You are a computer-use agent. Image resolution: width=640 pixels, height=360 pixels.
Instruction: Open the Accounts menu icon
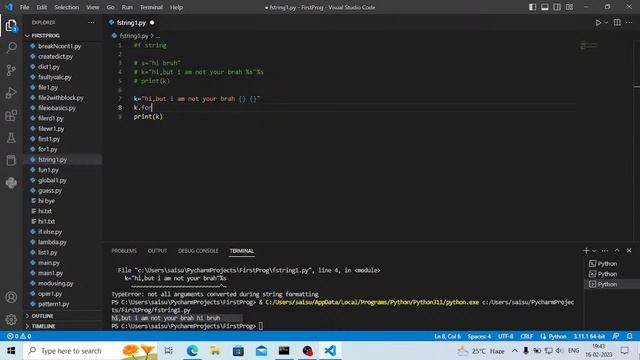coord(11,297)
